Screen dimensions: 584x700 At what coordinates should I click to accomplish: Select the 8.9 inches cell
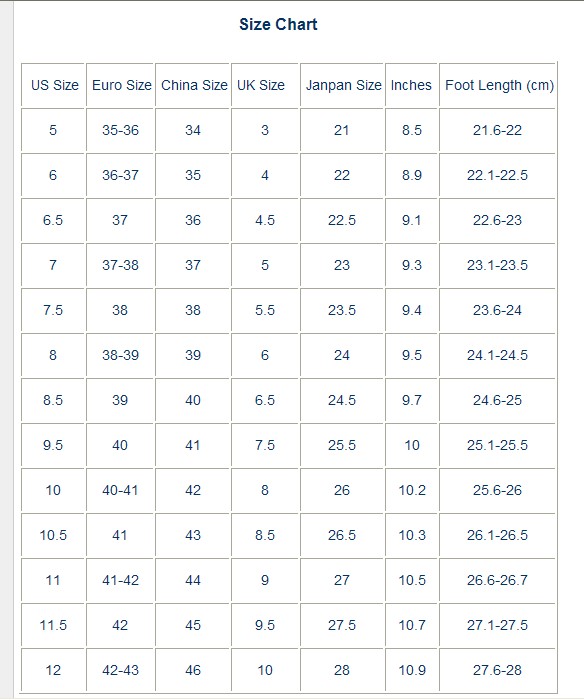point(411,175)
